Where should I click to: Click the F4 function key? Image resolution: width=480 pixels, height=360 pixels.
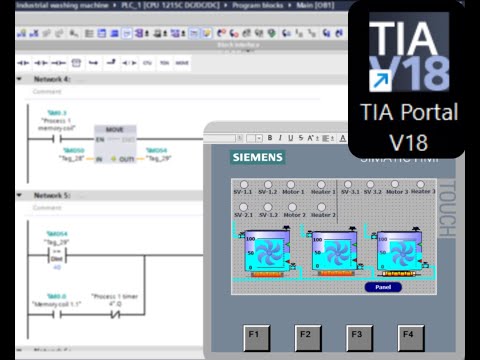[x=411, y=338]
